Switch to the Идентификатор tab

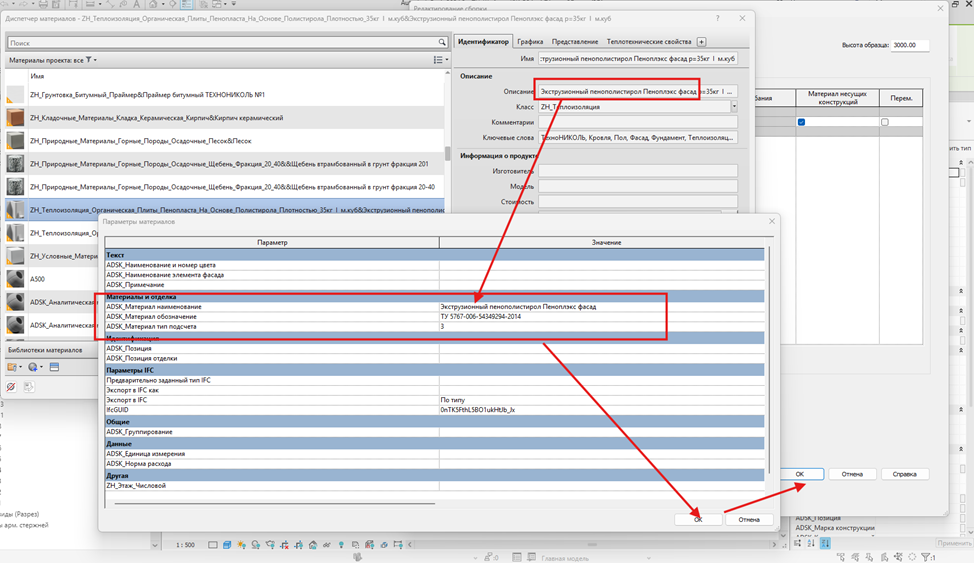pos(483,42)
